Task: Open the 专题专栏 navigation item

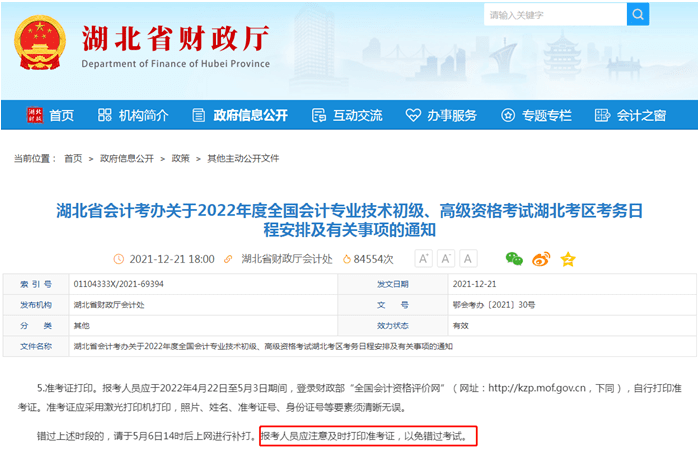Action: coord(547,115)
